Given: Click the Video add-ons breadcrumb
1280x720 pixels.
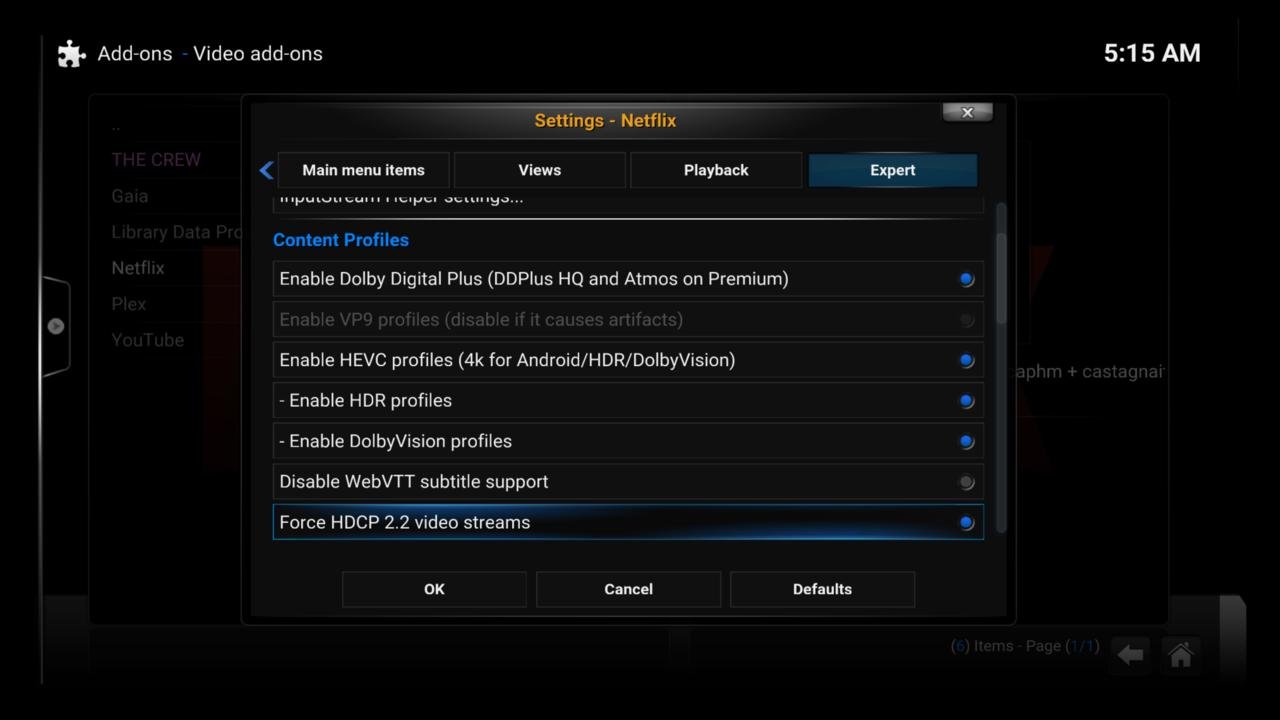Looking at the screenshot, I should click(x=258, y=54).
